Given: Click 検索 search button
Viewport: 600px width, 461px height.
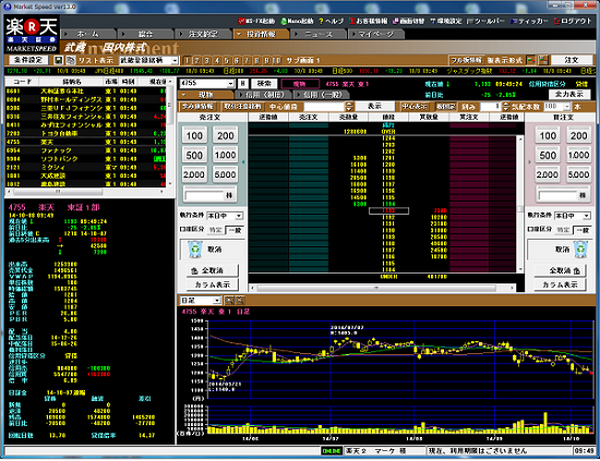Looking at the screenshot, I should point(264,83).
